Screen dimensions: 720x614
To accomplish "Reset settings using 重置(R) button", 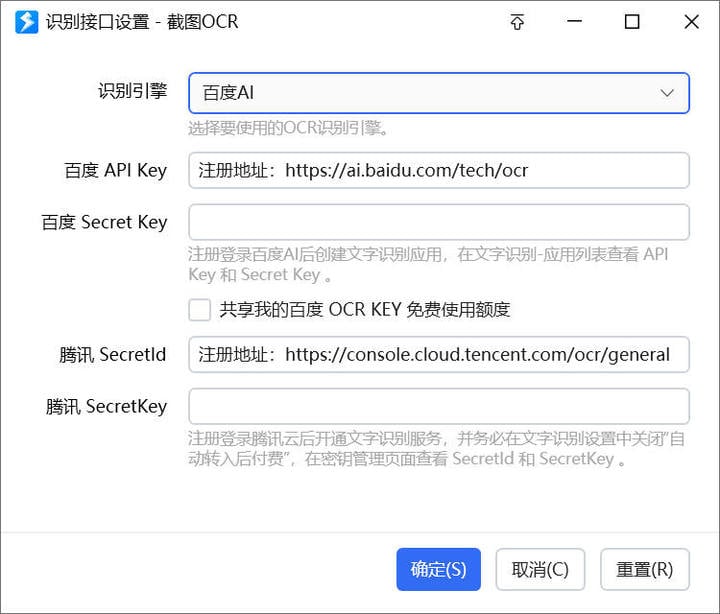I will 645,569.
